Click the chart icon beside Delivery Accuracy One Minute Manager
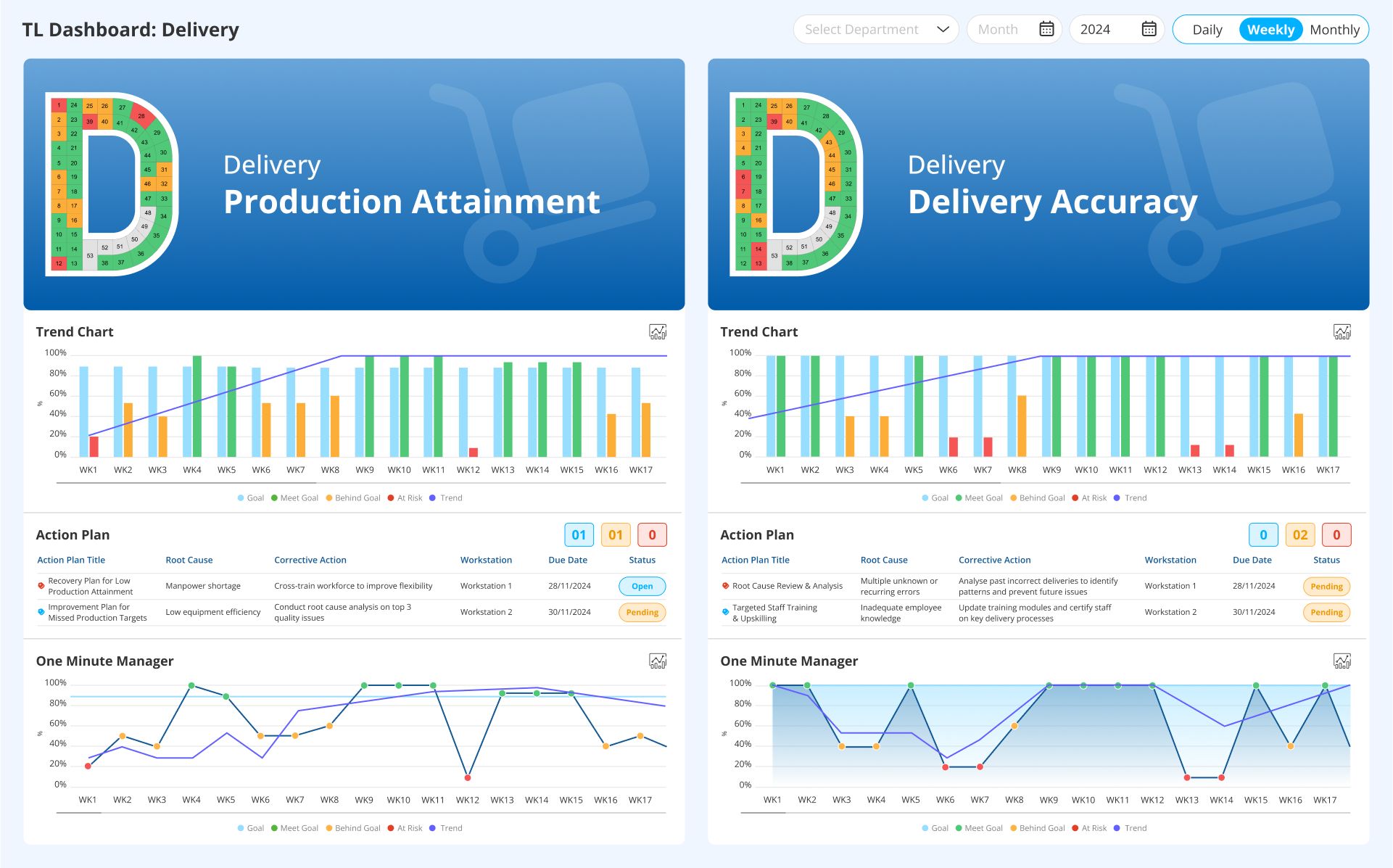 tap(1342, 661)
